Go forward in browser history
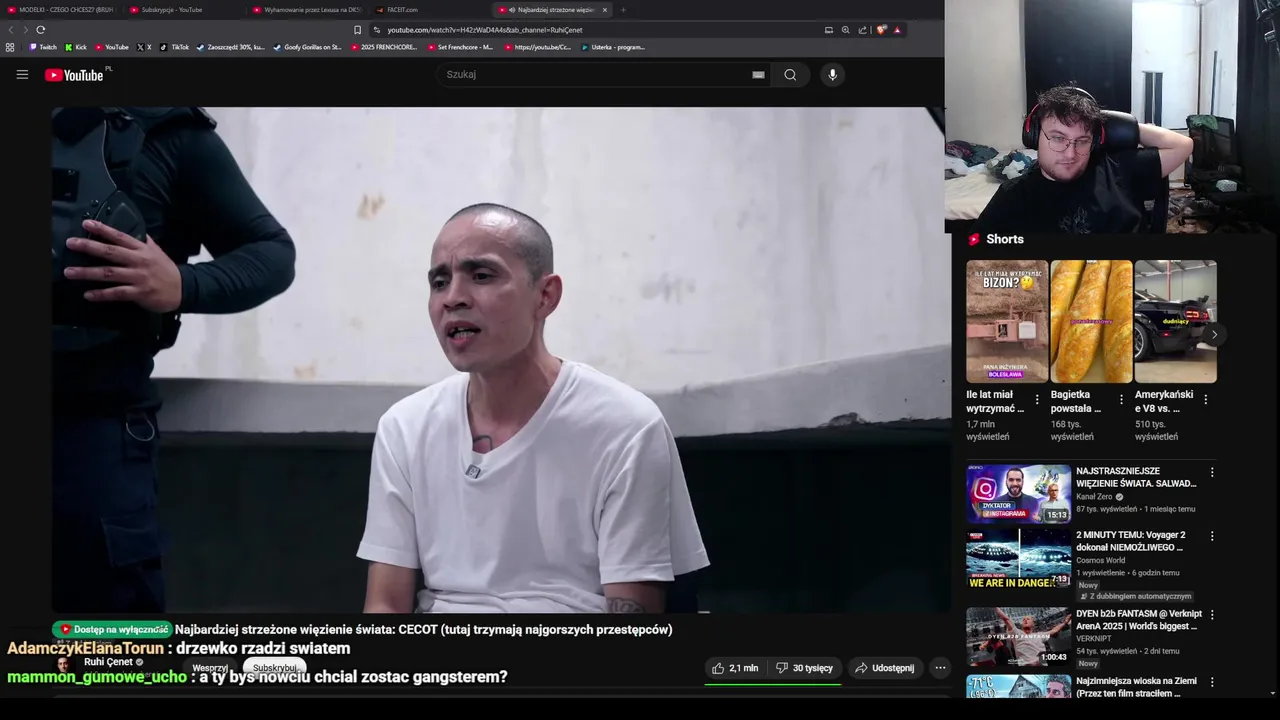 tap(25, 30)
